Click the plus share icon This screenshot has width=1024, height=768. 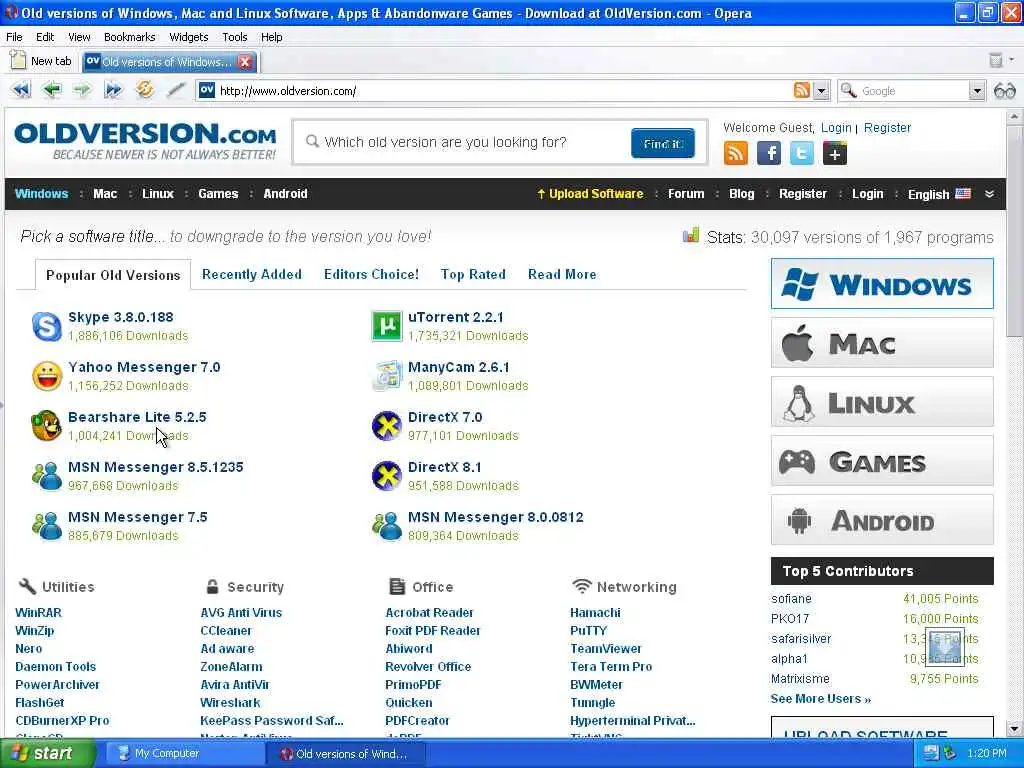click(835, 153)
